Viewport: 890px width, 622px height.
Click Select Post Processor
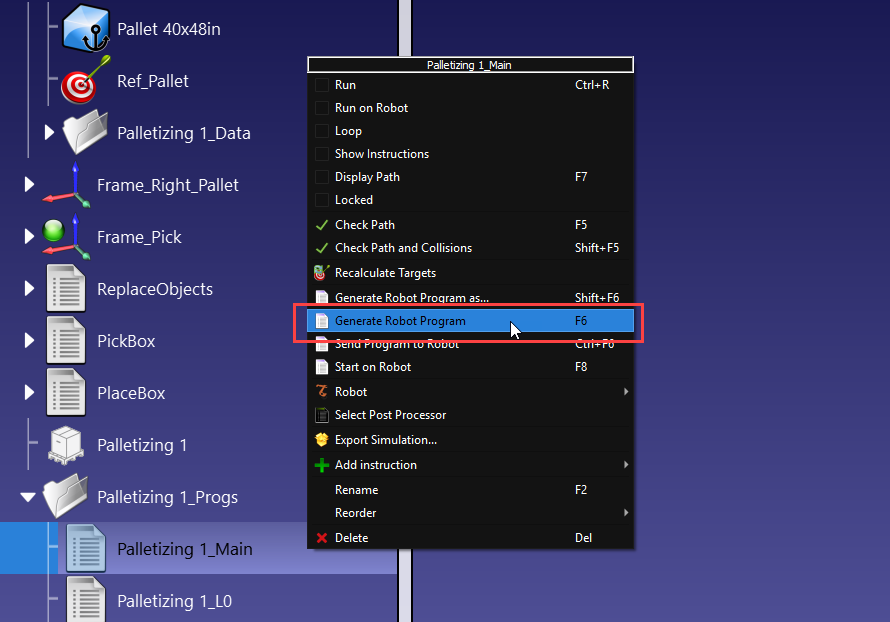tap(390, 415)
